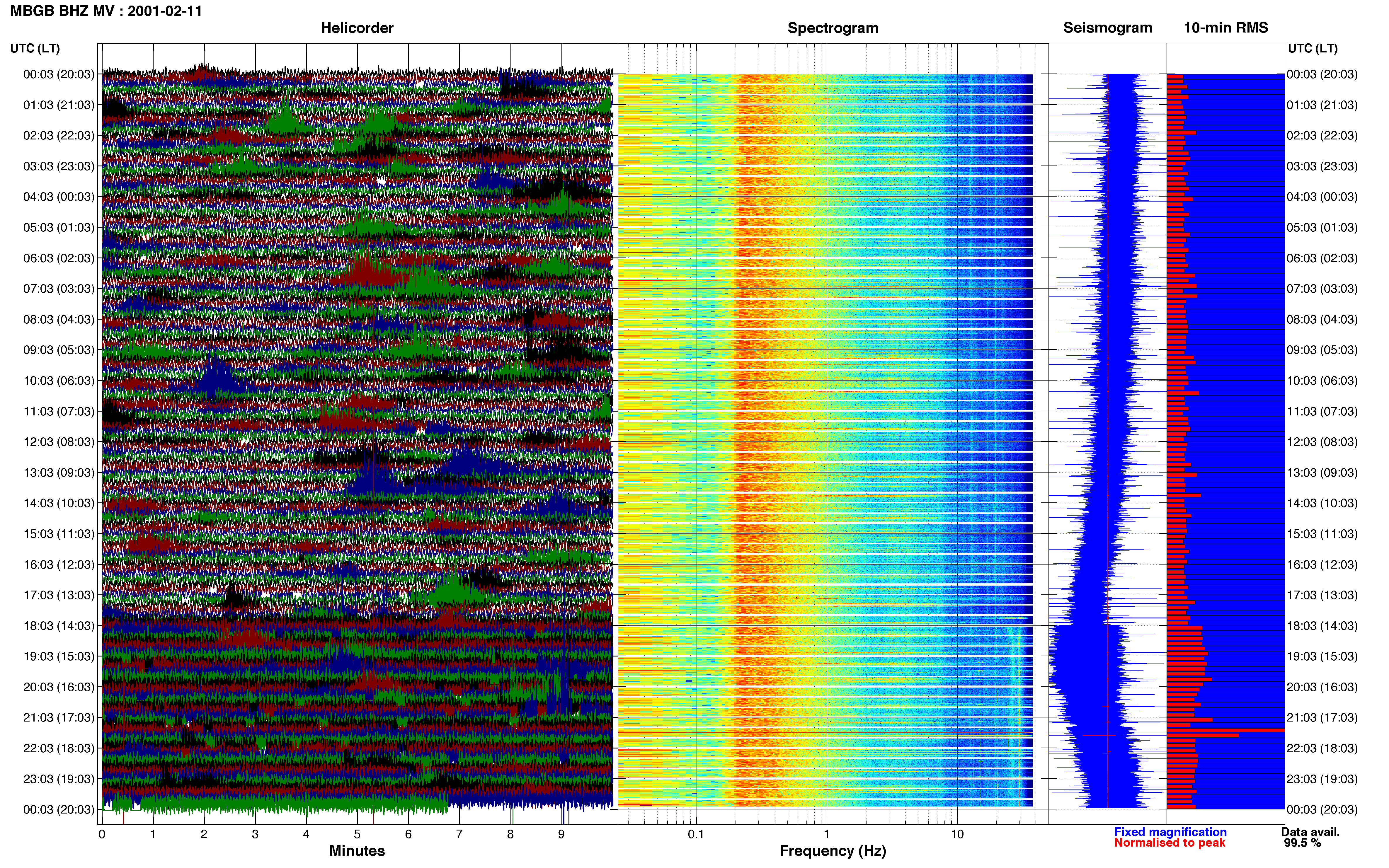
Task: Click left time label '13:03 (09:03)'
Action: coord(59,473)
